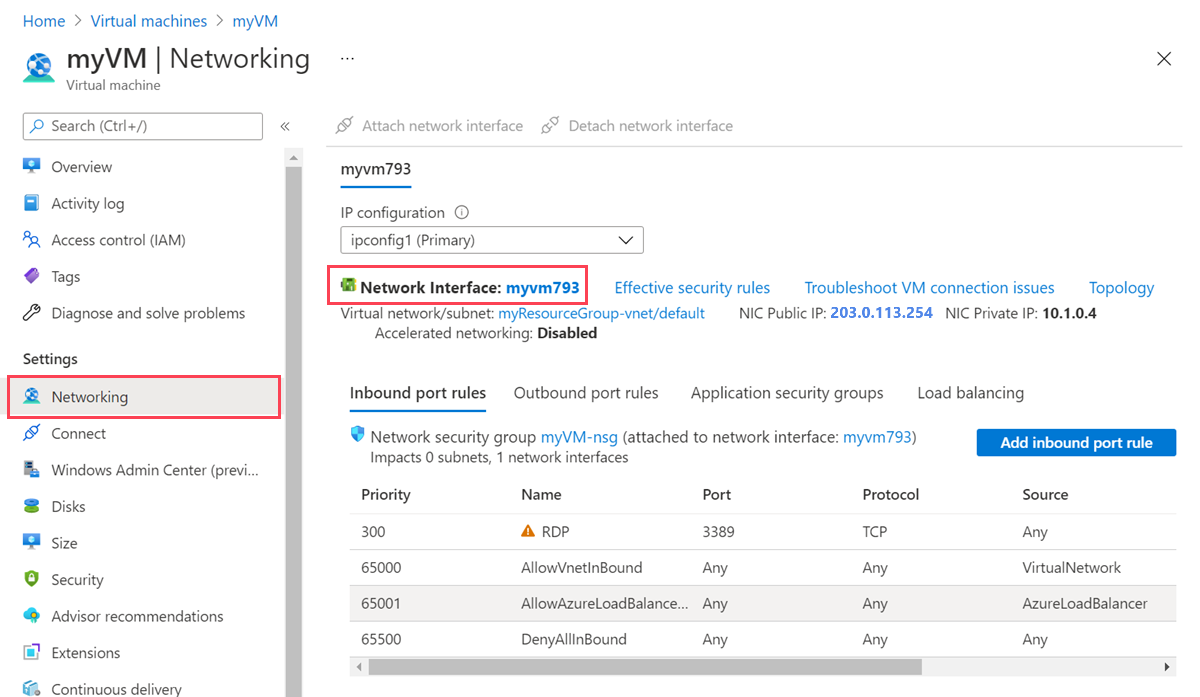1200x697 pixels.
Task: Click Home in the breadcrumb
Action: pyautogui.click(x=43, y=21)
